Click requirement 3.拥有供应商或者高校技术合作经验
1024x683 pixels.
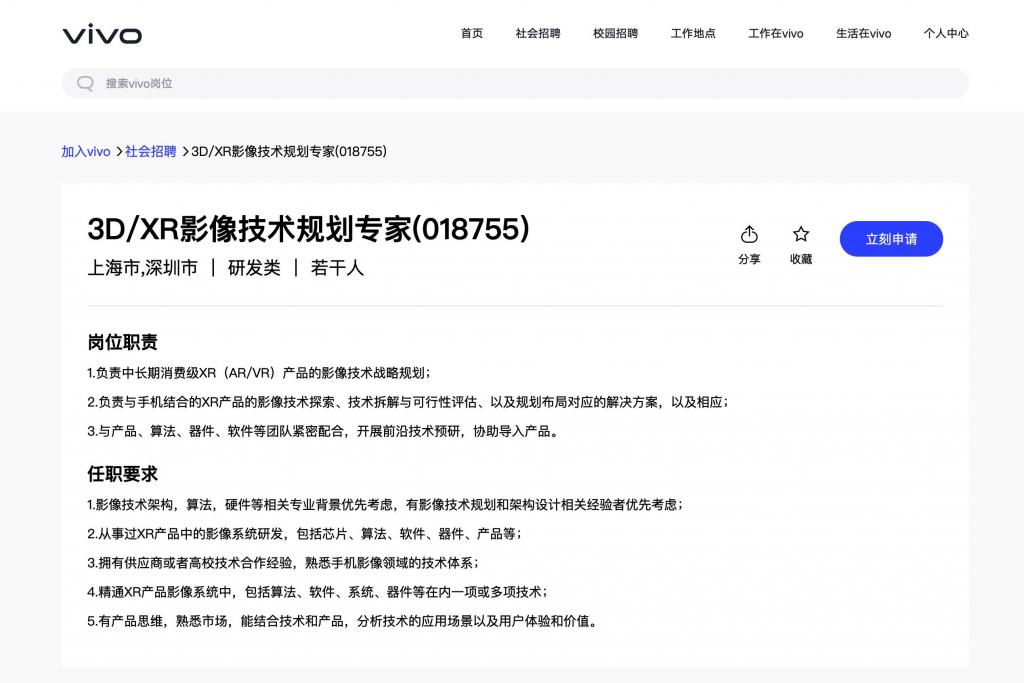(283, 563)
